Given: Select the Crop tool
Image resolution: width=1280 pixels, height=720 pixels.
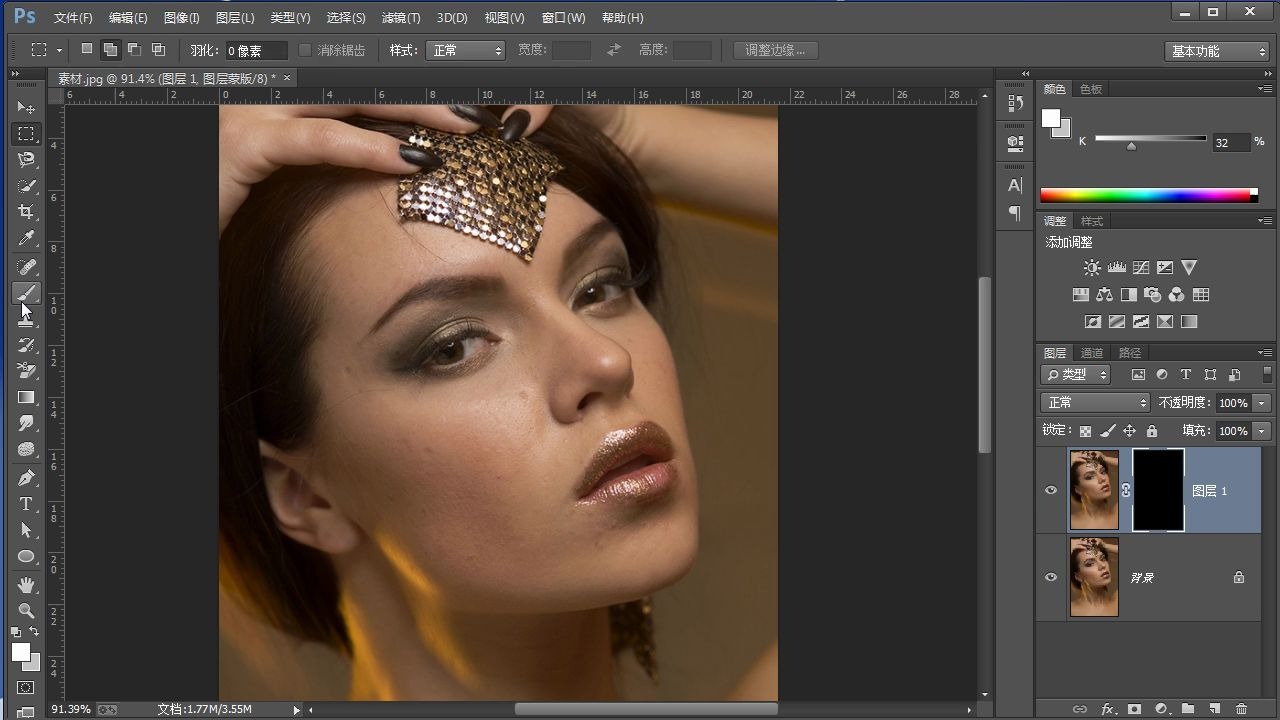Looking at the screenshot, I should [26, 212].
